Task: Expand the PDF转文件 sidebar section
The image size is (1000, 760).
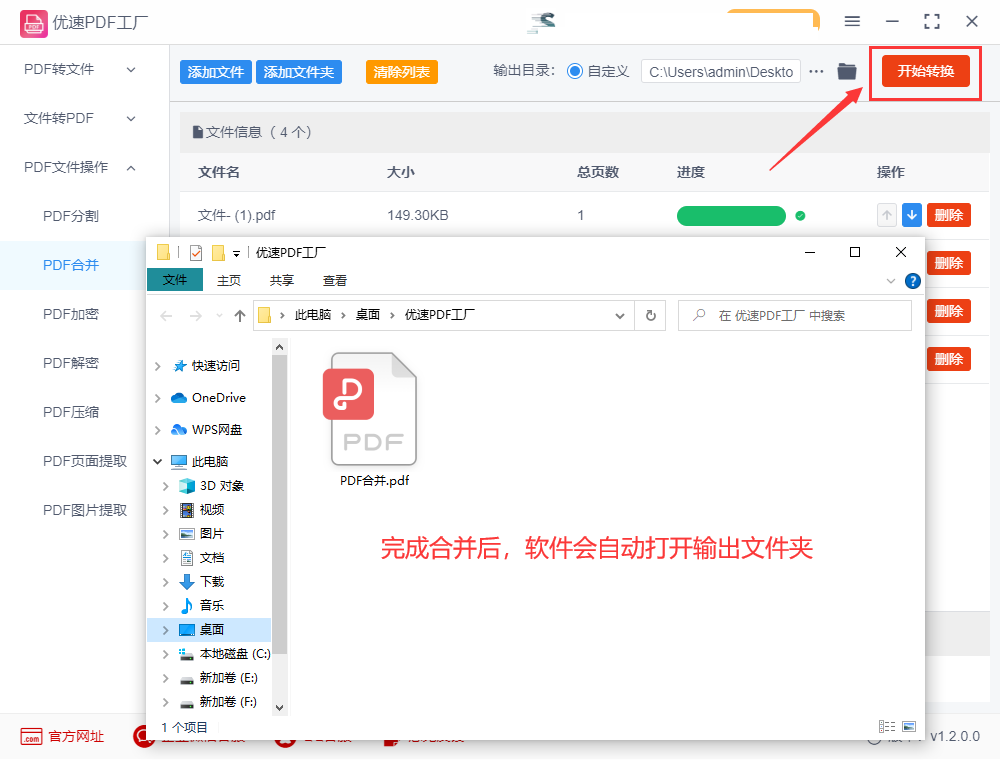Action: (x=131, y=69)
